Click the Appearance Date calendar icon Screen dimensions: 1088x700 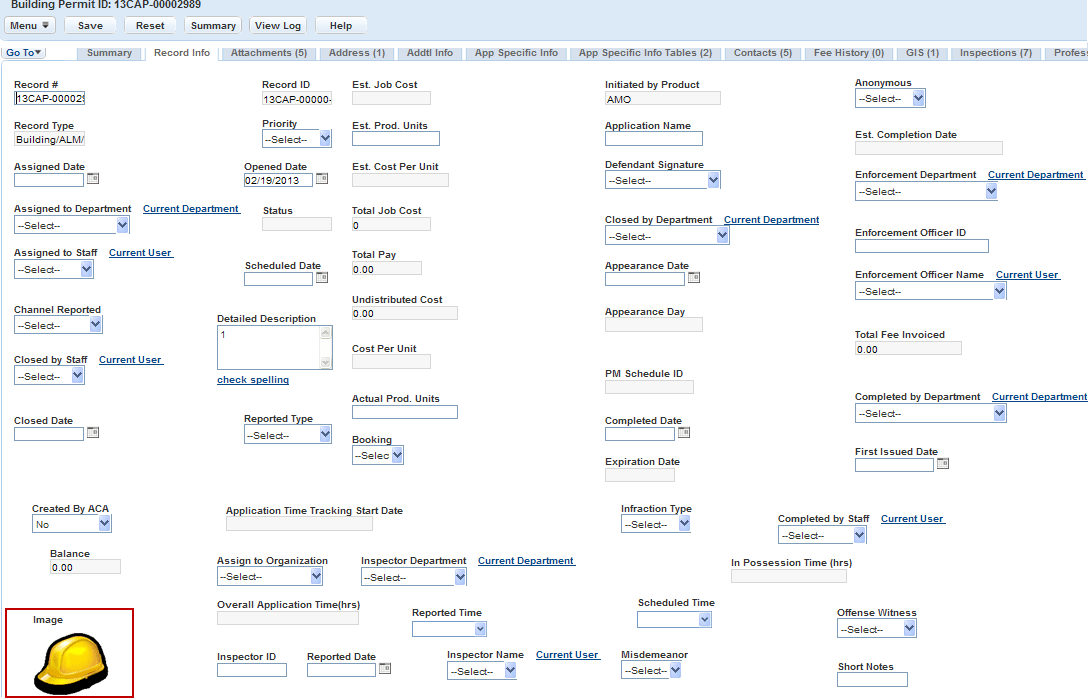pyautogui.click(x=694, y=278)
